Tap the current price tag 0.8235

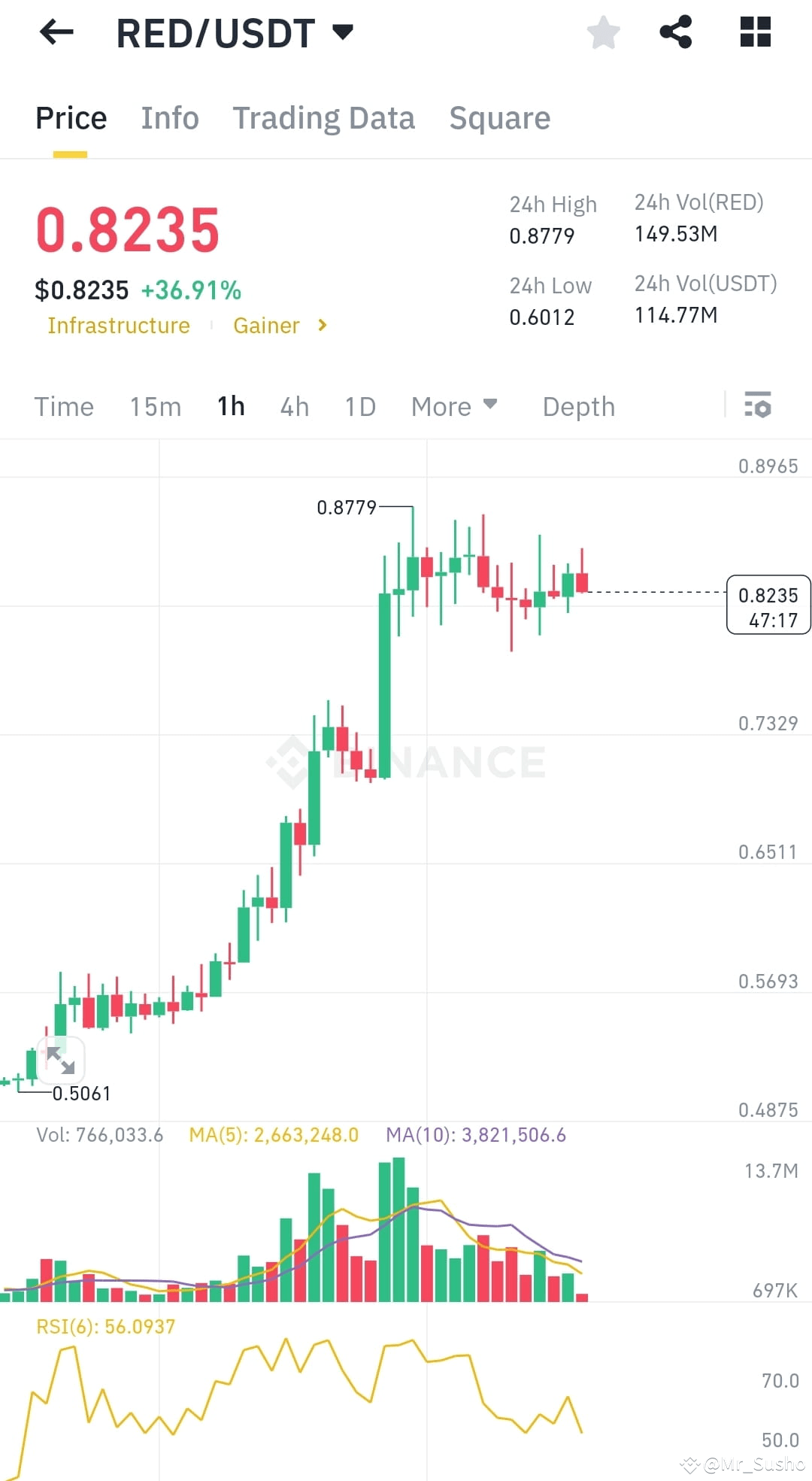[x=768, y=604]
